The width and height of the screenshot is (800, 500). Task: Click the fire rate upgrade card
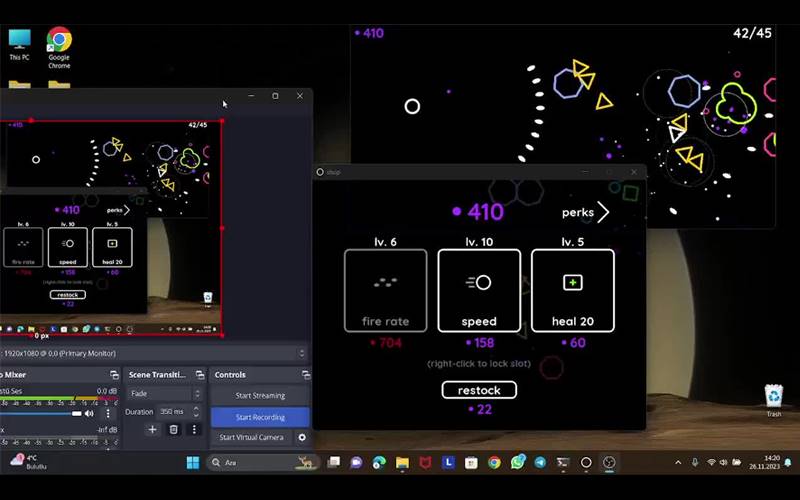point(385,290)
